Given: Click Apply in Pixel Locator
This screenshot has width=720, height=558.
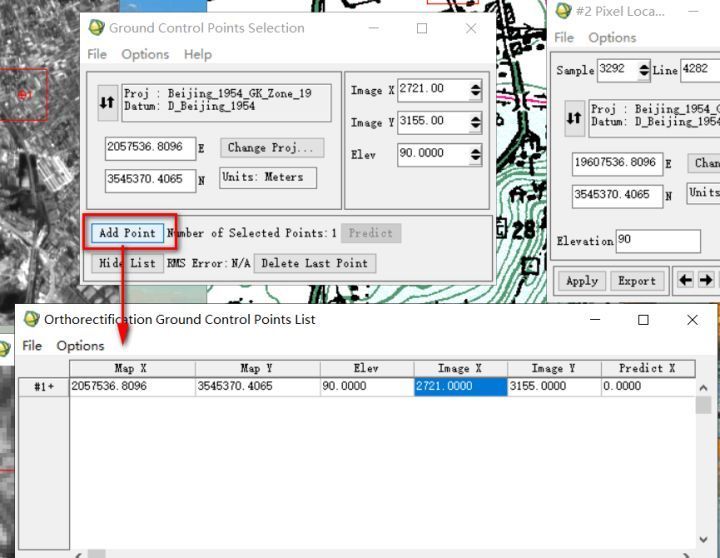Looking at the screenshot, I should pyautogui.click(x=582, y=281).
